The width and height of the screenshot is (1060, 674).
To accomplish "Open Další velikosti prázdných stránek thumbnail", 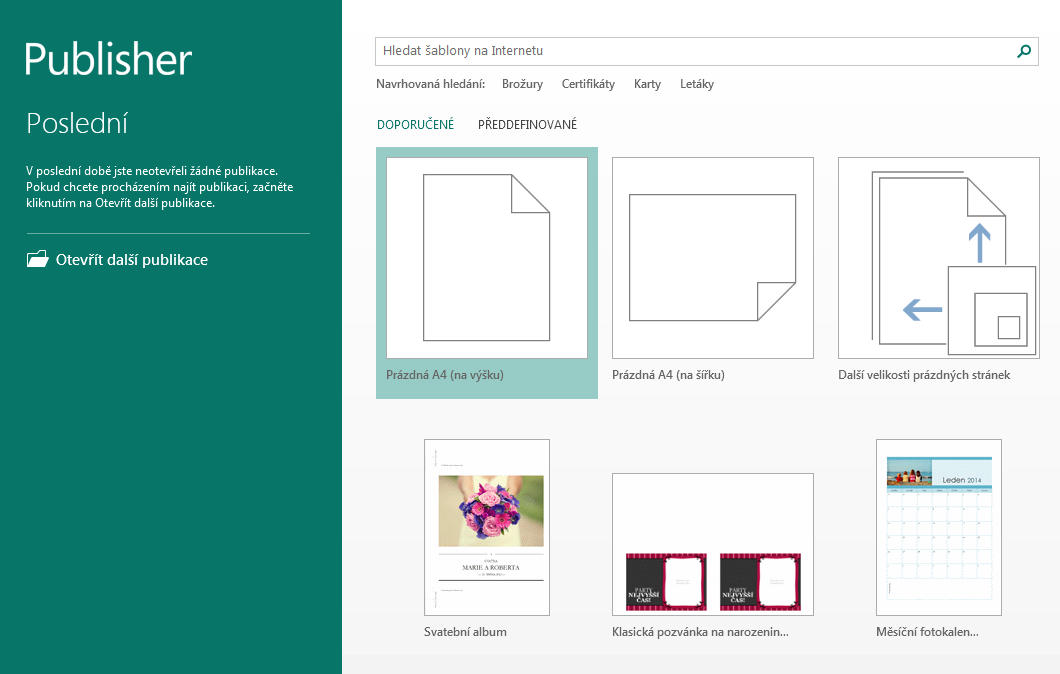I will click(938, 258).
